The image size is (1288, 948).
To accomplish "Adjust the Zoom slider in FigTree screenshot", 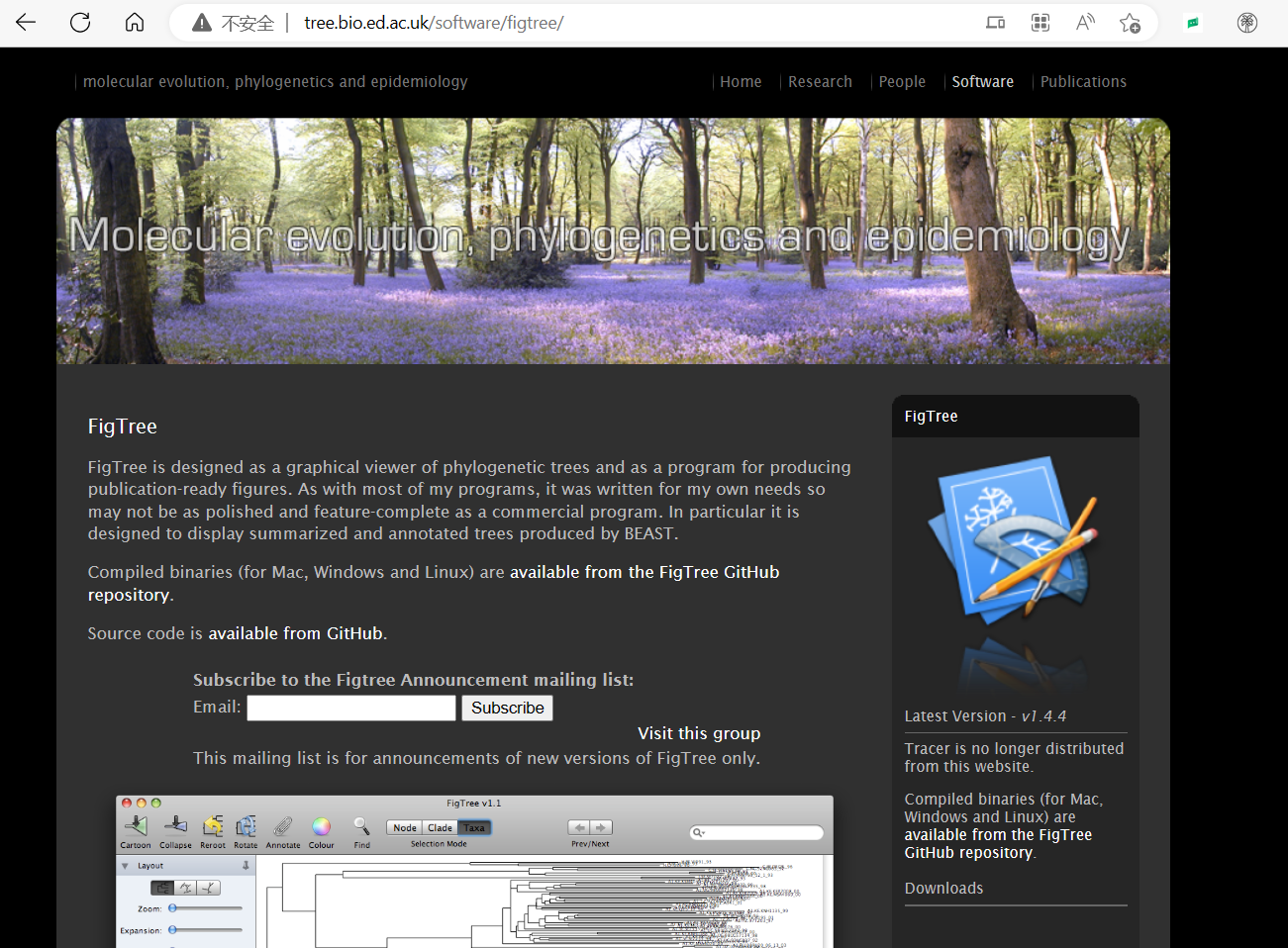I will click(x=206, y=908).
